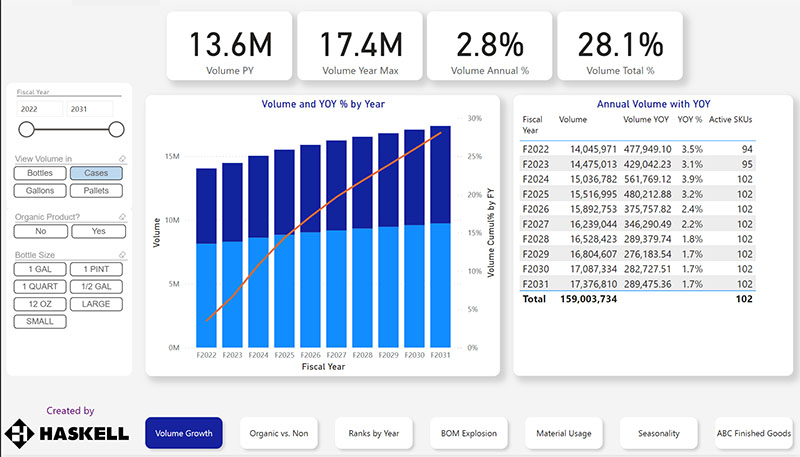The image size is (800, 457).
Task: Filter Organic Product to No
Action: 41,231
